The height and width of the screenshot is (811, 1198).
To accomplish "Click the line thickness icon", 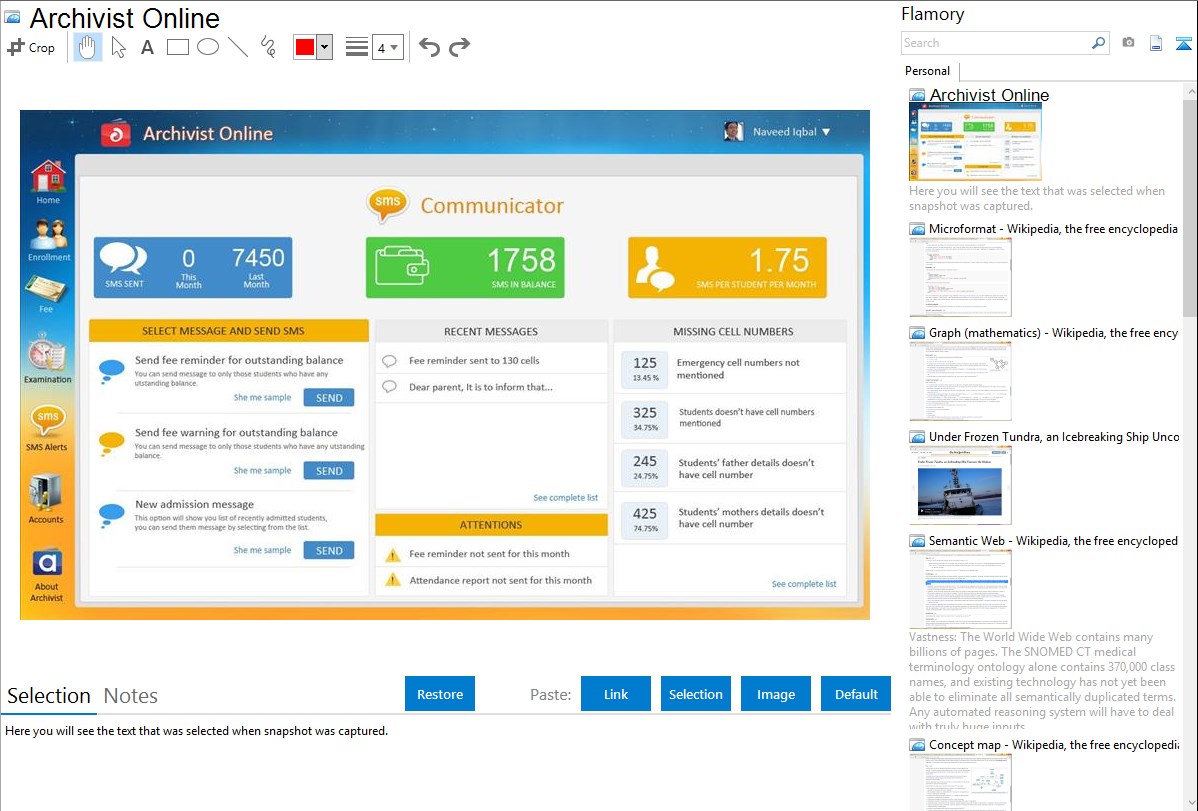I will [x=356, y=47].
